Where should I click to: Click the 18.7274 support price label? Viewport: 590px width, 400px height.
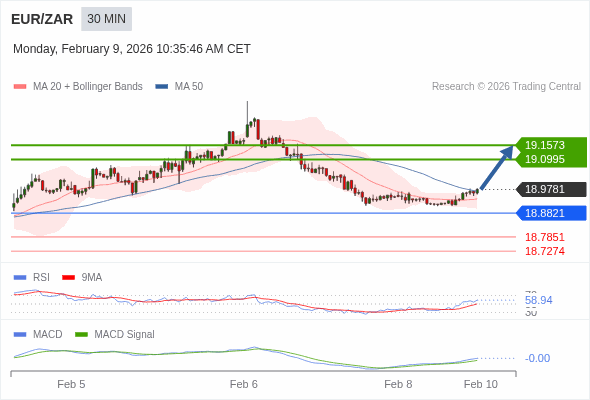point(545,251)
